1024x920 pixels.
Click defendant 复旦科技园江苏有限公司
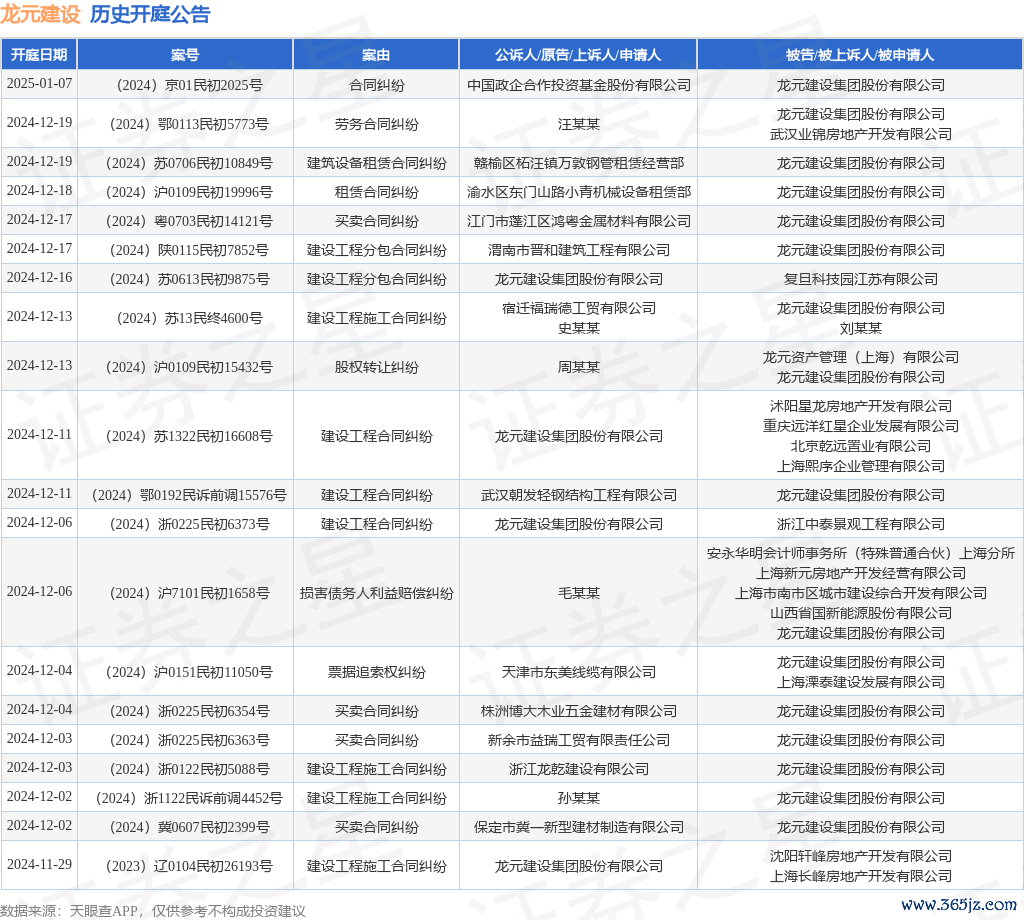click(x=861, y=279)
